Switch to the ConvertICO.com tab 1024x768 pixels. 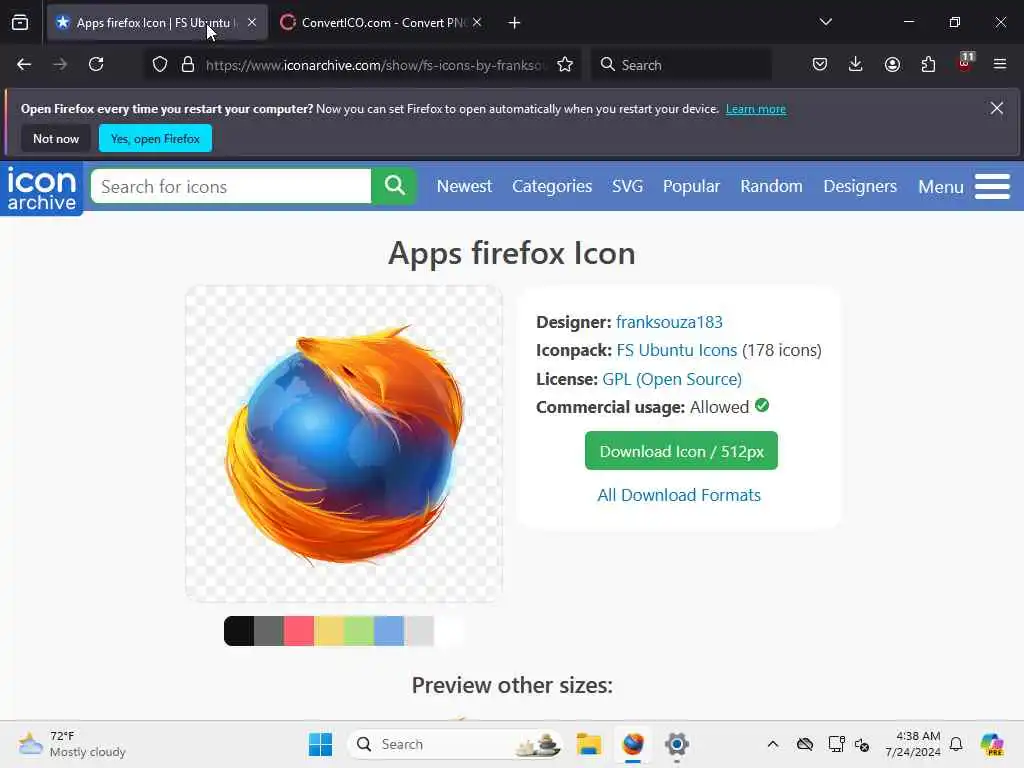point(381,23)
